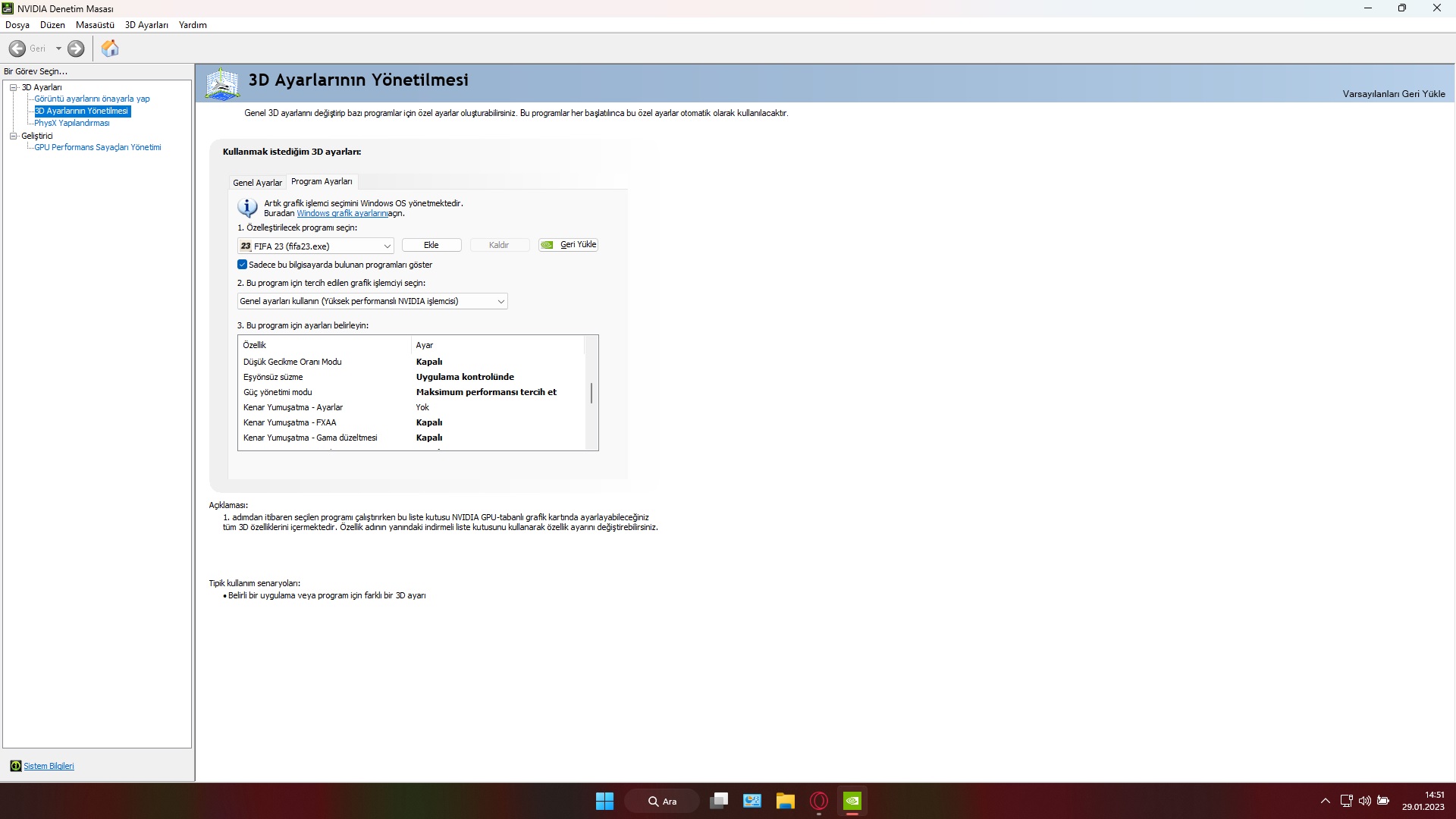The width and height of the screenshot is (1456, 819).
Task: Click the settings list vertical scrollbar
Action: point(591,393)
